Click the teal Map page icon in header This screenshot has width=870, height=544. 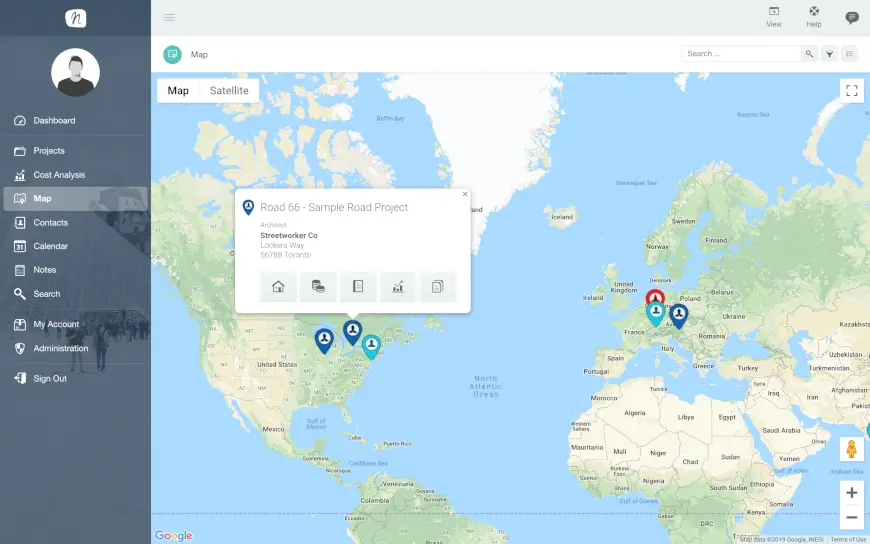pos(173,54)
